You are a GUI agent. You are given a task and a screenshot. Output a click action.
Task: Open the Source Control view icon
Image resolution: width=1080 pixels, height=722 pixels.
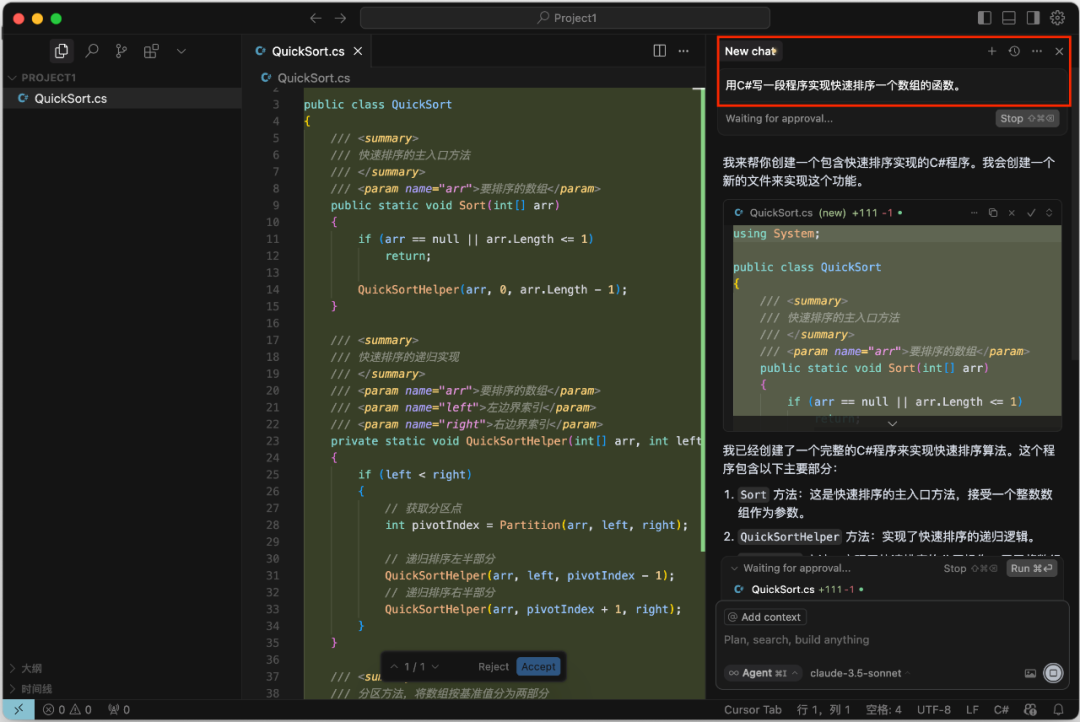121,51
